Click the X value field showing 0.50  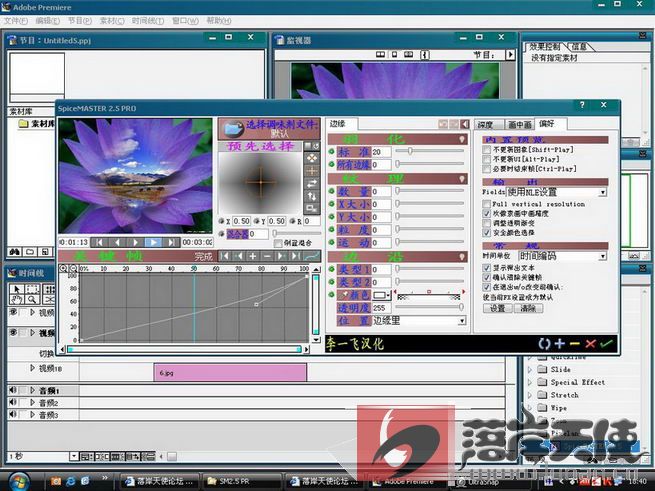pos(241,221)
